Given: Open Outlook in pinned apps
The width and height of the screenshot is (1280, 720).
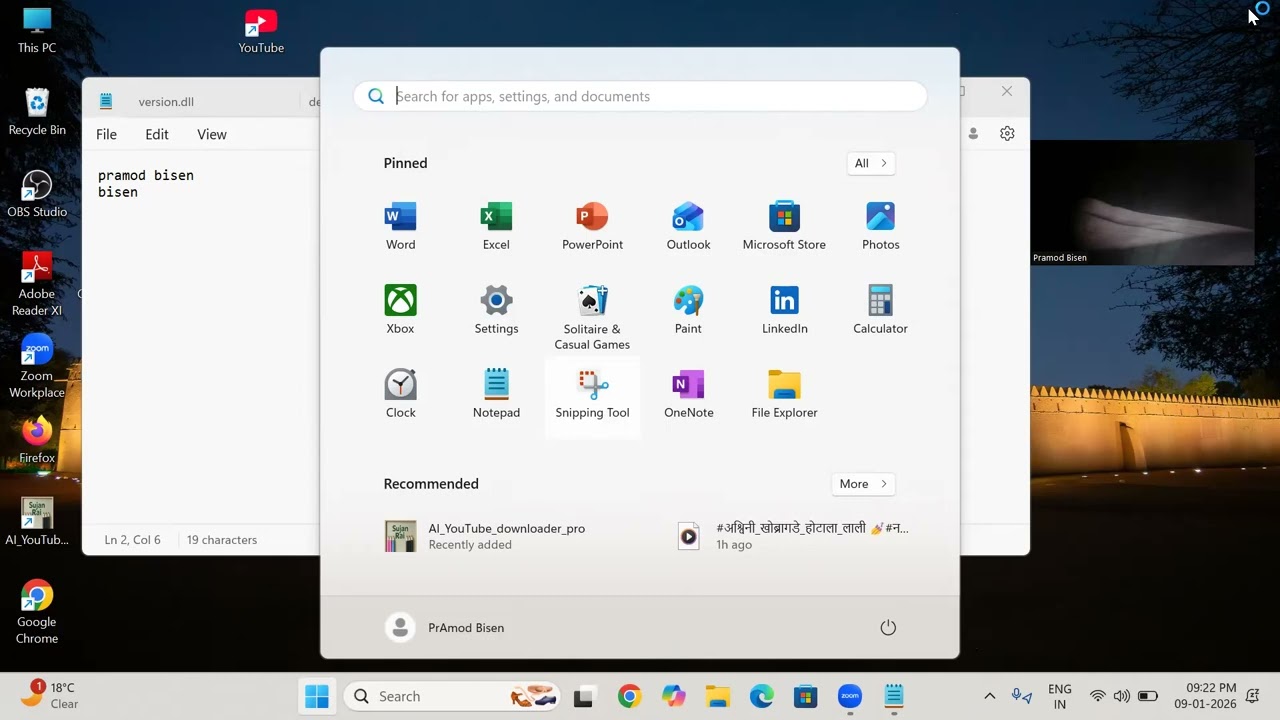Looking at the screenshot, I should [x=688, y=227].
